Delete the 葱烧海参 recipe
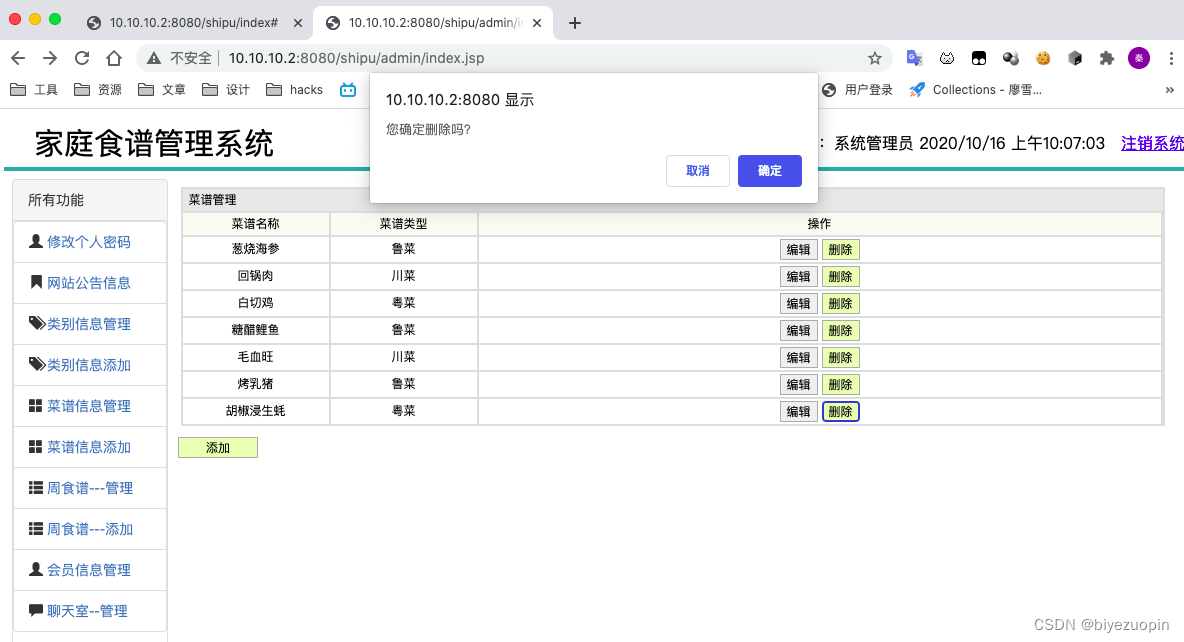 (840, 249)
